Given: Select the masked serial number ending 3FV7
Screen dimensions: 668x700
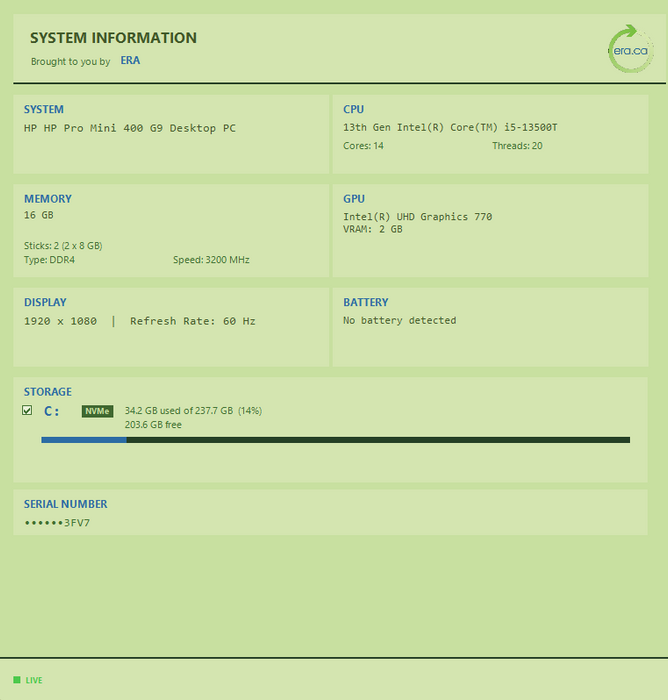Looking at the screenshot, I should (57, 523).
